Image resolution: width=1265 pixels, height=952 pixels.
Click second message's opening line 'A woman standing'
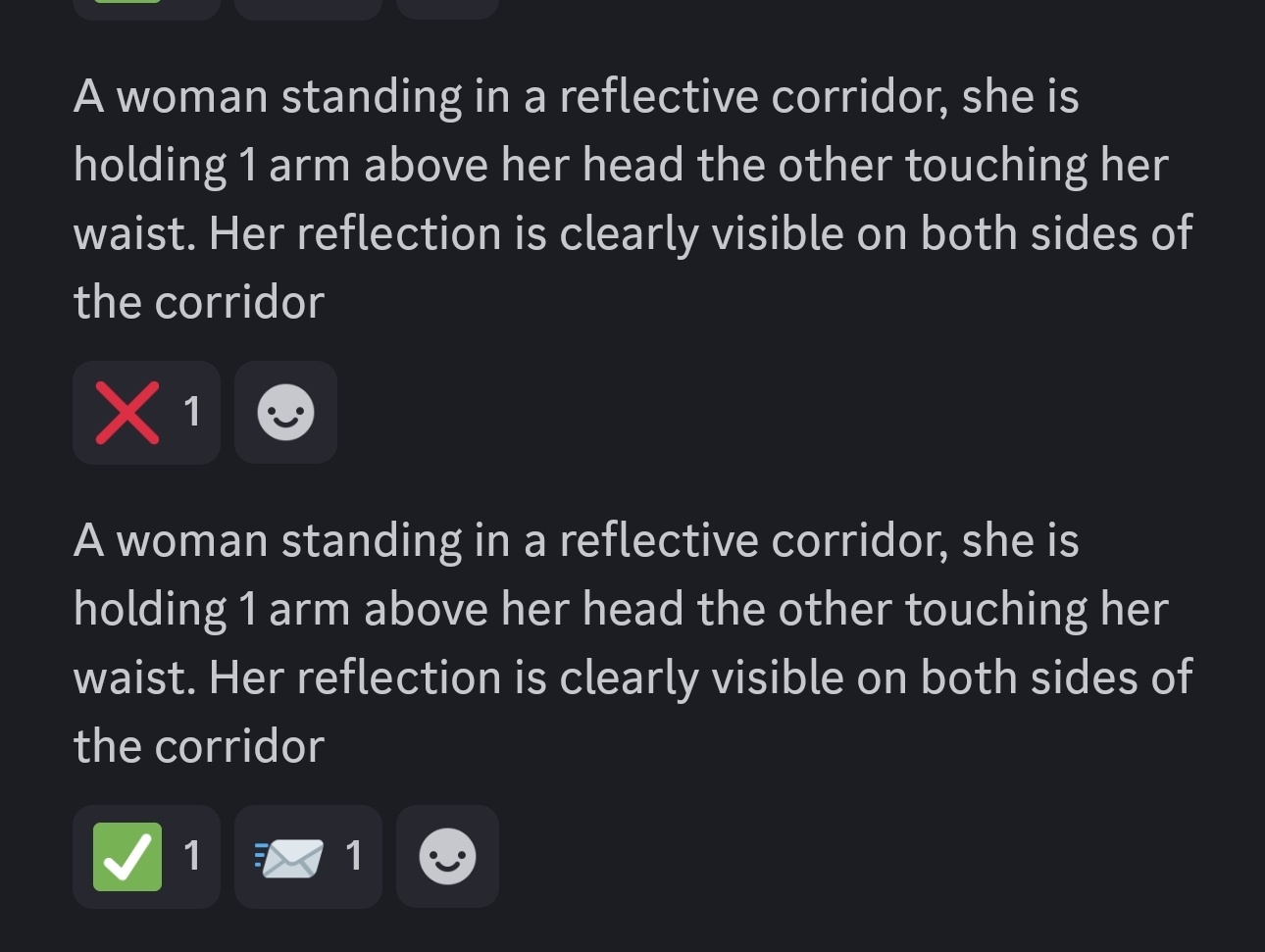point(268,541)
